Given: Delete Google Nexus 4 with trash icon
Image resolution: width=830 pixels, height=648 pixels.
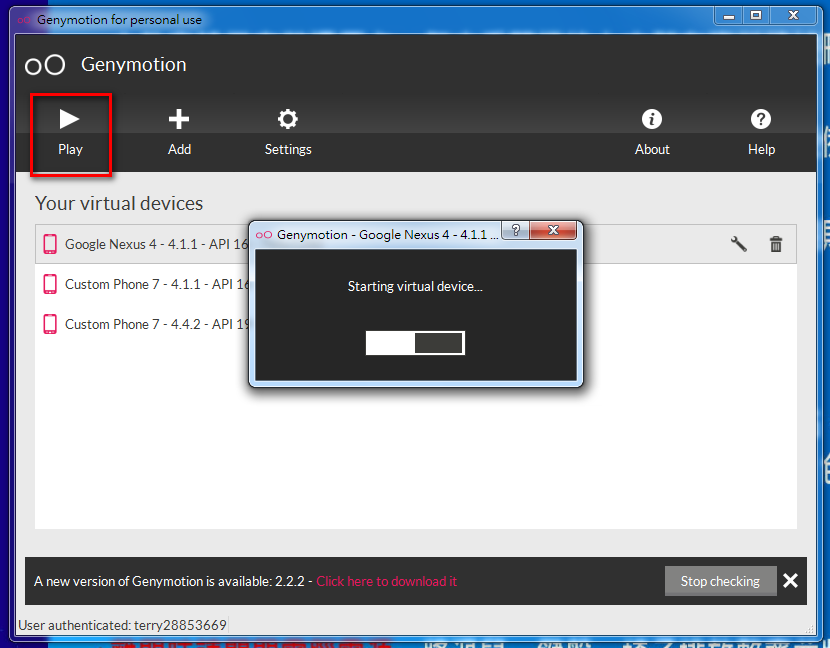Looking at the screenshot, I should 775,244.
